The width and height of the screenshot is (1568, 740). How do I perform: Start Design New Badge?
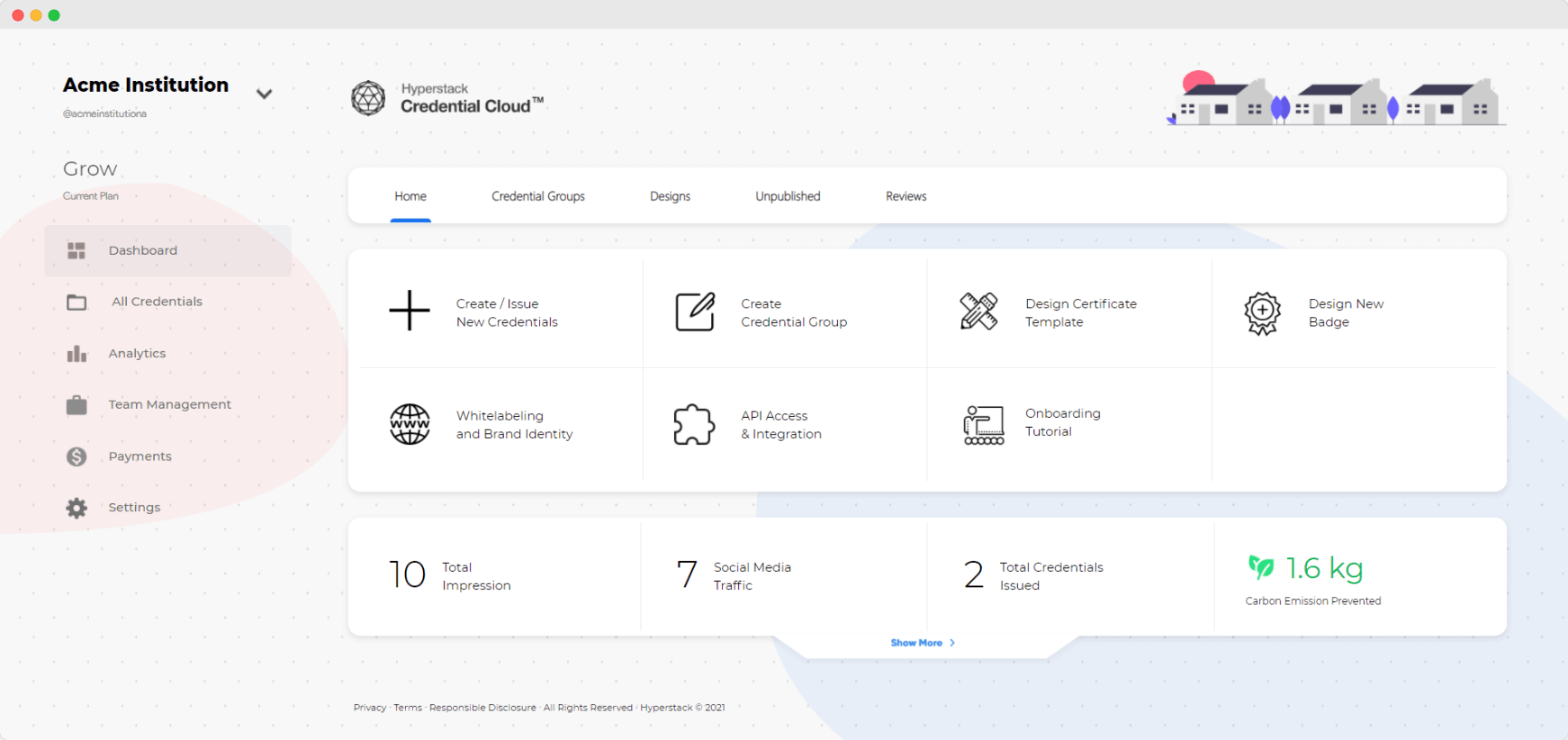pos(1346,313)
